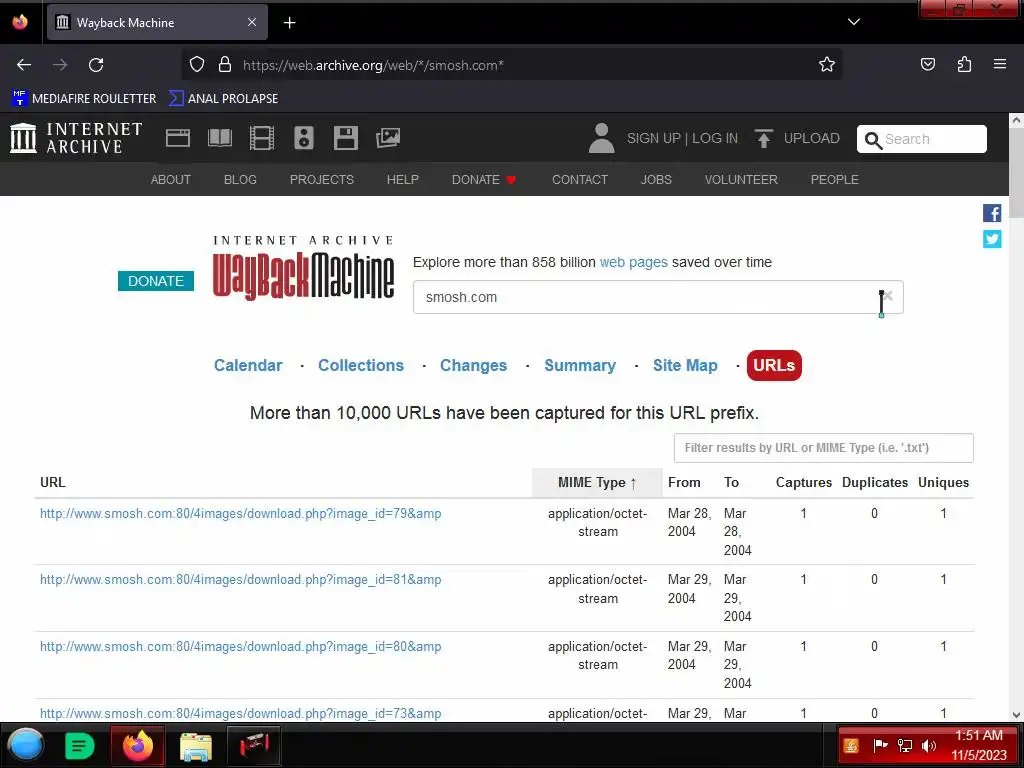Sort by Captures column header

point(803,483)
